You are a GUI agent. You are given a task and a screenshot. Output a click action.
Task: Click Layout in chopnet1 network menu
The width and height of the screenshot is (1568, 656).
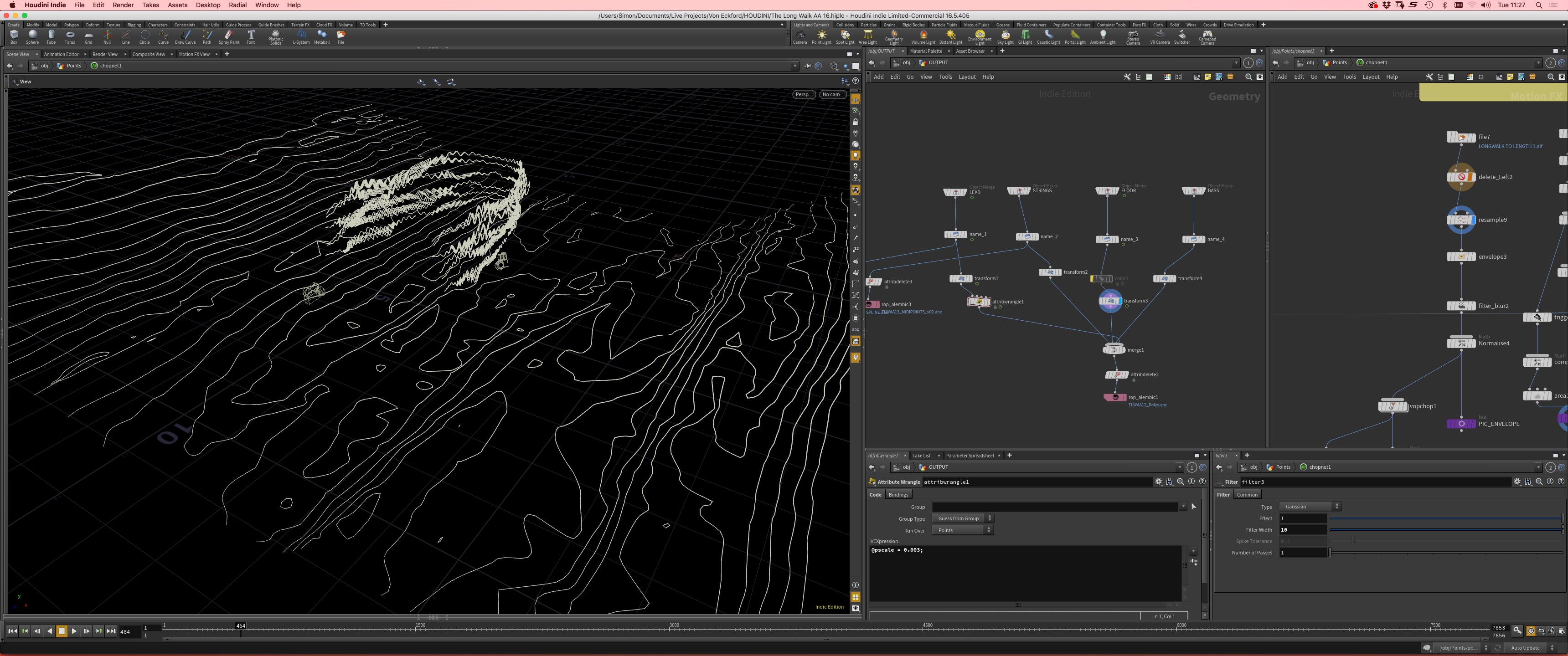pos(1370,77)
